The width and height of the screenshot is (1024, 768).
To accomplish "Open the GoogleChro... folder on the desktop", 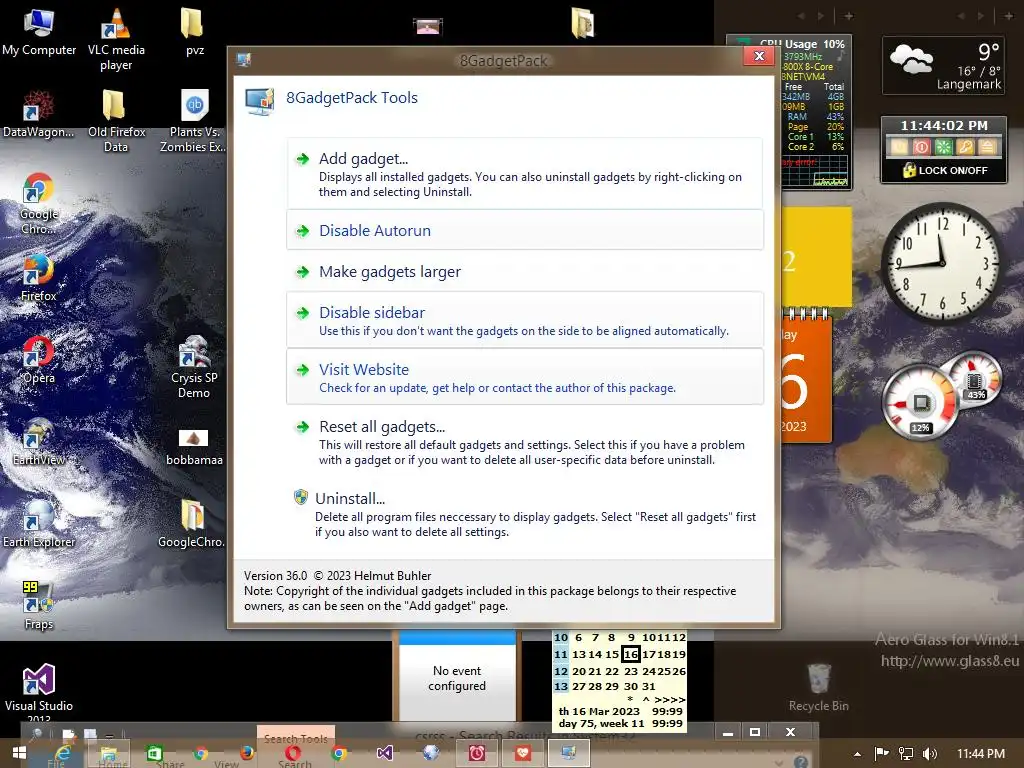I will [x=193, y=524].
